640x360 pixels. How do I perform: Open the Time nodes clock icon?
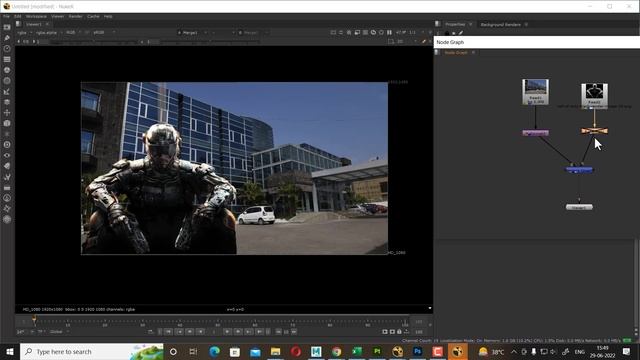[x=7, y=49]
